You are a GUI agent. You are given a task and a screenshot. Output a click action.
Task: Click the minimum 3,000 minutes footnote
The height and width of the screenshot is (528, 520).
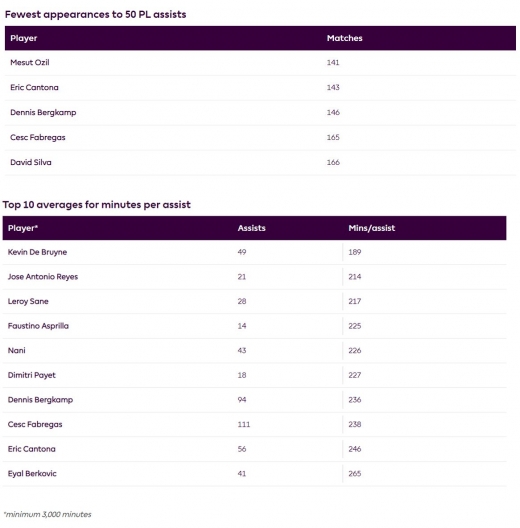[47, 515]
